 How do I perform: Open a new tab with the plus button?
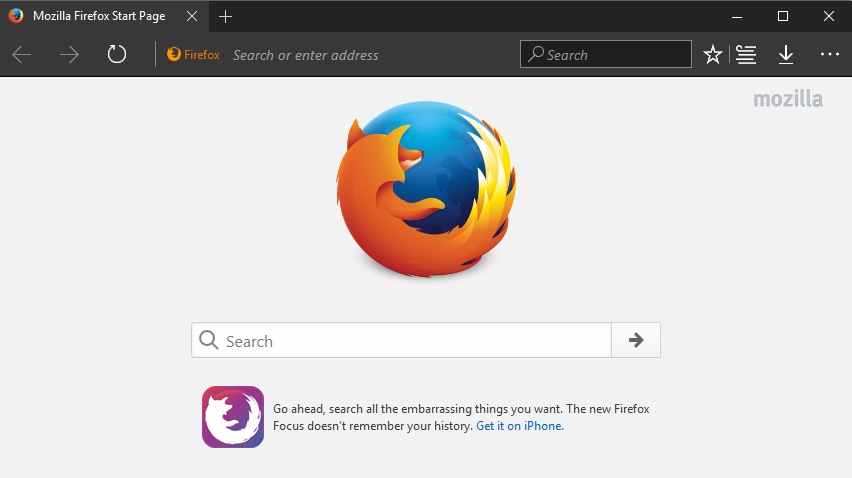(225, 17)
